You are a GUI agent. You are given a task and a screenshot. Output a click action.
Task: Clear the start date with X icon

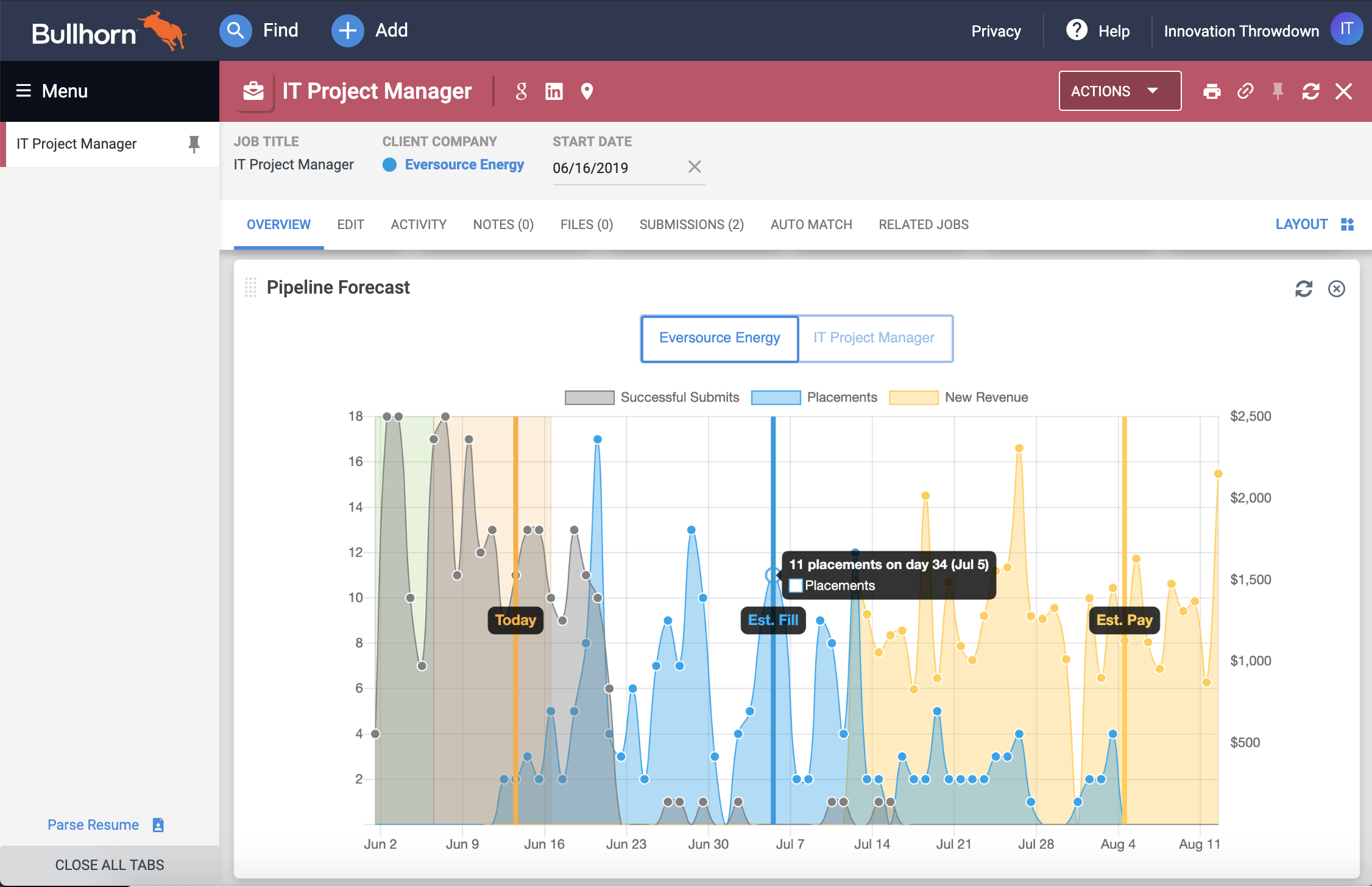click(x=695, y=166)
